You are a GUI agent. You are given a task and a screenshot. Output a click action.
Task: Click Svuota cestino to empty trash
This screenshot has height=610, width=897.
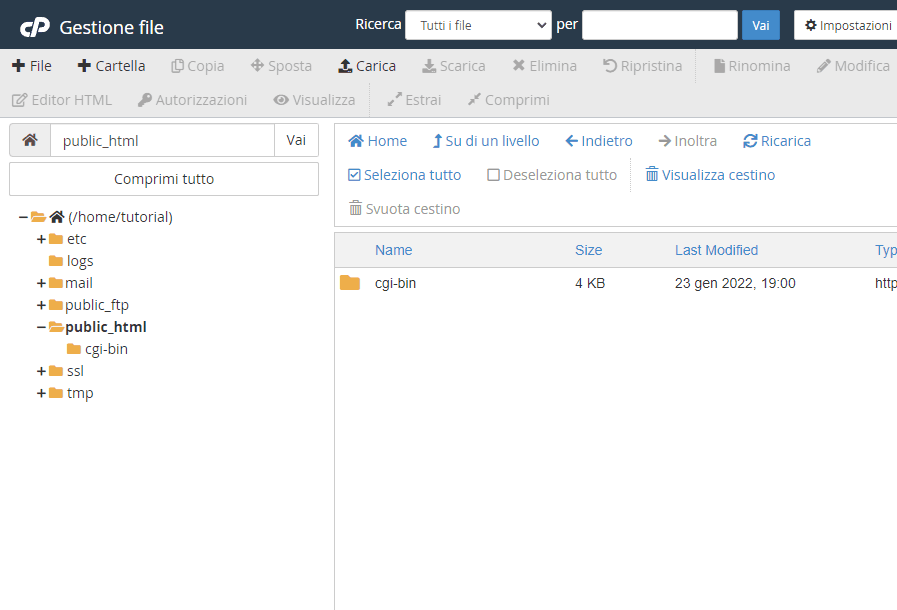(404, 209)
